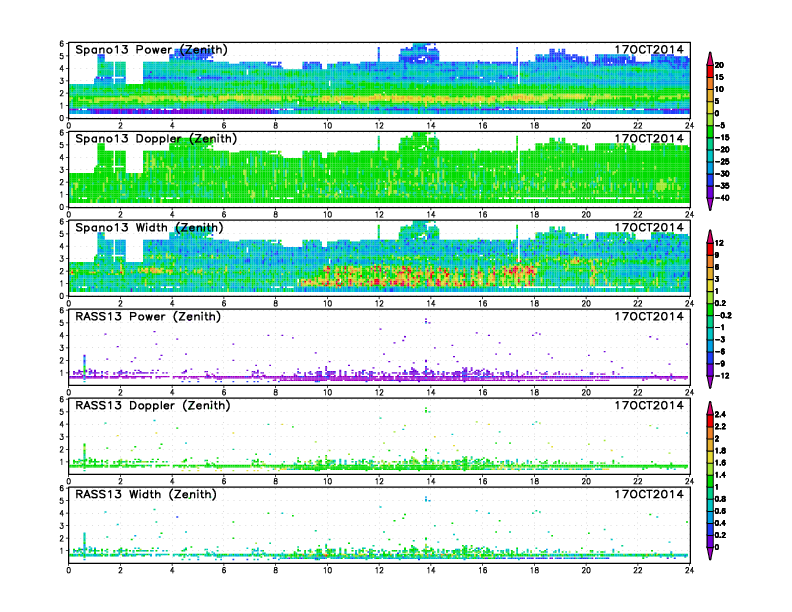Click hour 24 tick label under Spano13 Power
This screenshot has height=612, width=792.
click(689, 125)
